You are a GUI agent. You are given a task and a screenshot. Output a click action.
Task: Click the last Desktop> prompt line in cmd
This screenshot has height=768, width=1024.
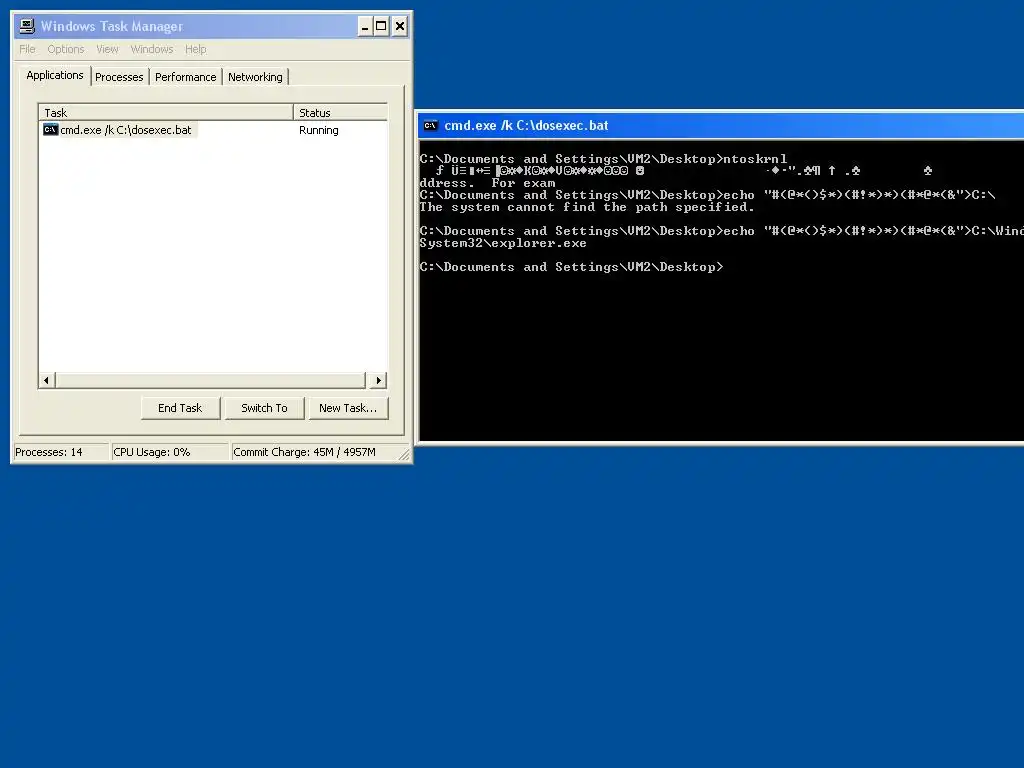pos(571,266)
